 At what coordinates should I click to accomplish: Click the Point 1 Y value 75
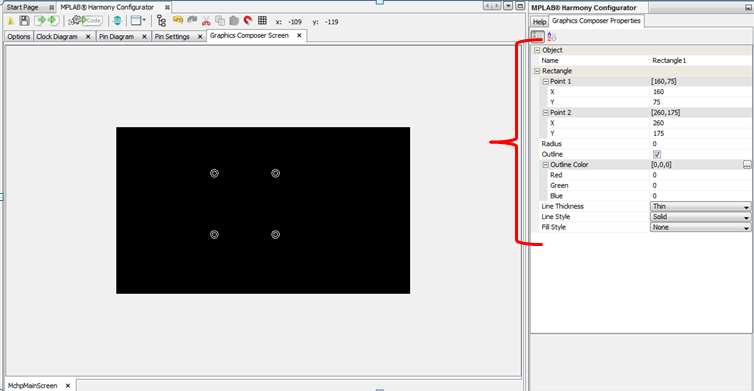pyautogui.click(x=700, y=102)
